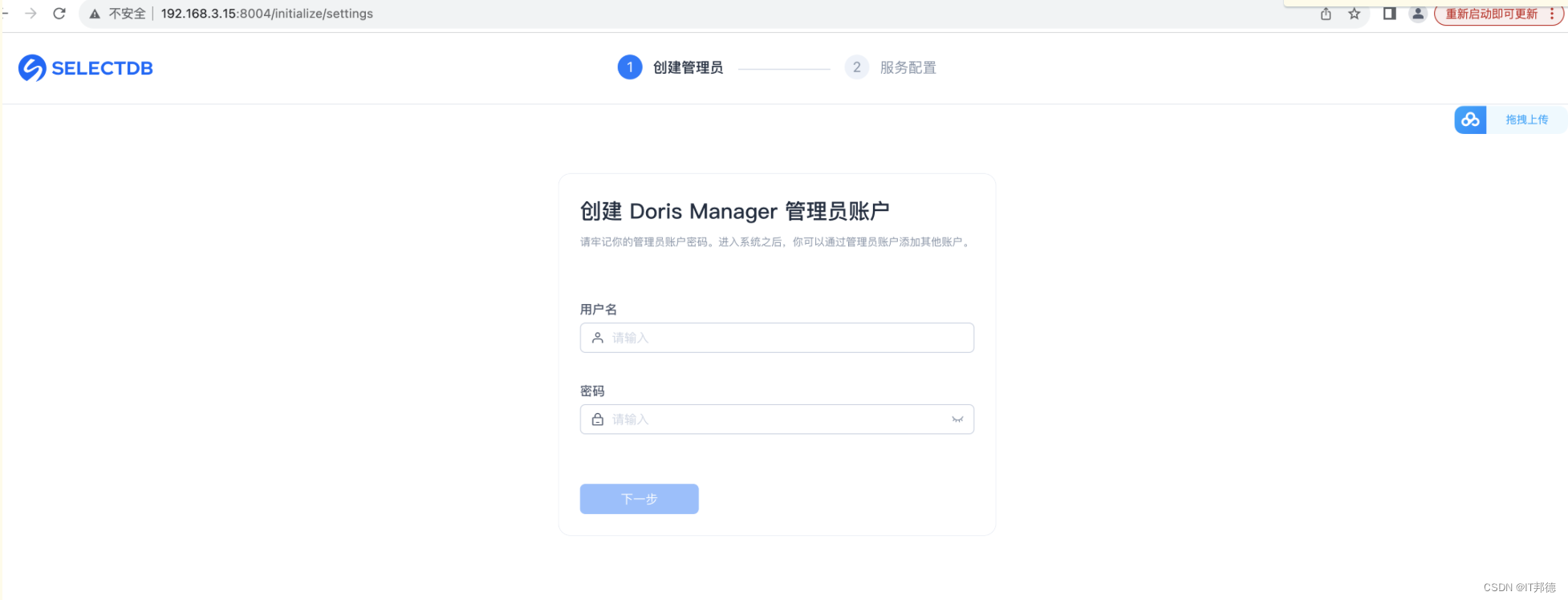This screenshot has width=1568, height=600.
Task: Bookmark this page with the star icon
Action: tap(1355, 14)
